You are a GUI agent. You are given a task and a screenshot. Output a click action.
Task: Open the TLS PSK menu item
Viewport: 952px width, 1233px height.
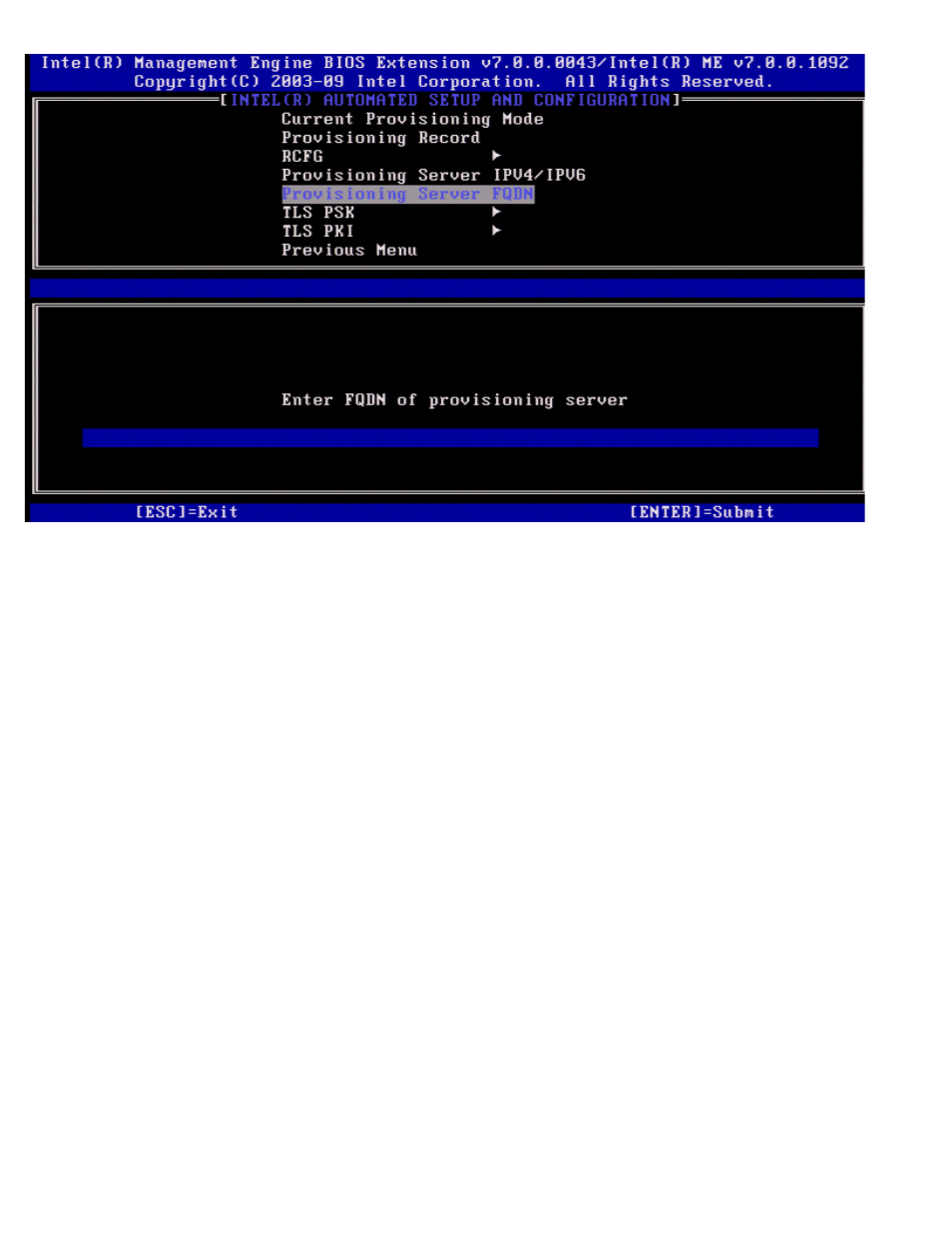click(318, 213)
